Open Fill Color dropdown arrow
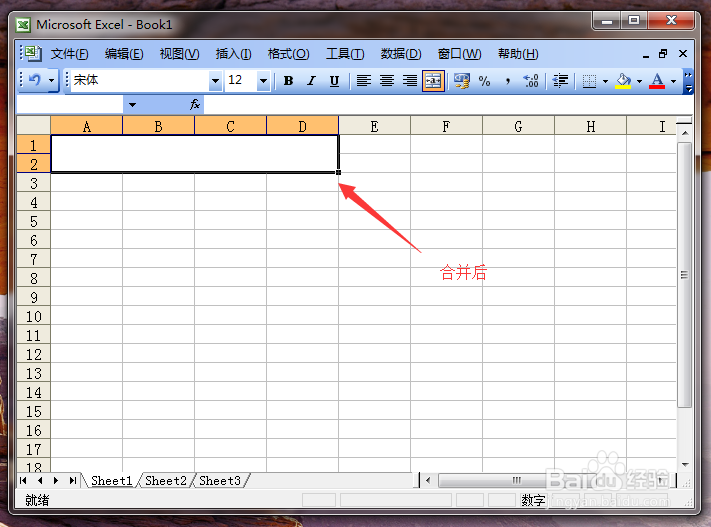The height and width of the screenshot is (527, 711). 639,81
